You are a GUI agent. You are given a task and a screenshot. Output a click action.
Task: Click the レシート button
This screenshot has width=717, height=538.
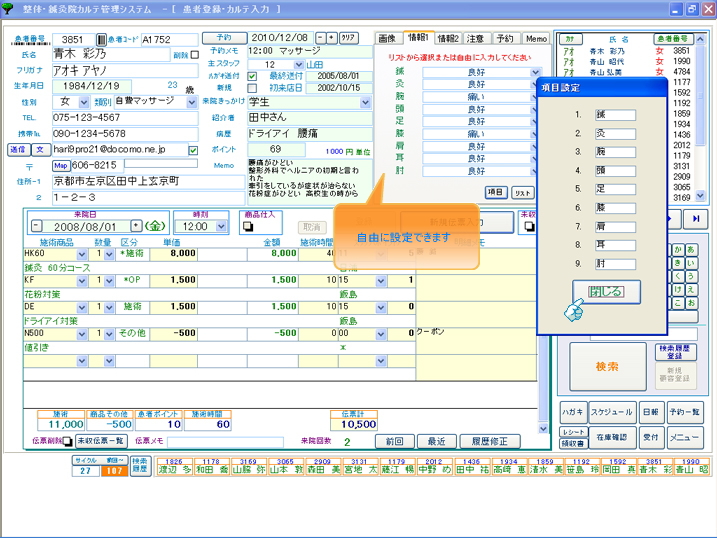[573, 432]
